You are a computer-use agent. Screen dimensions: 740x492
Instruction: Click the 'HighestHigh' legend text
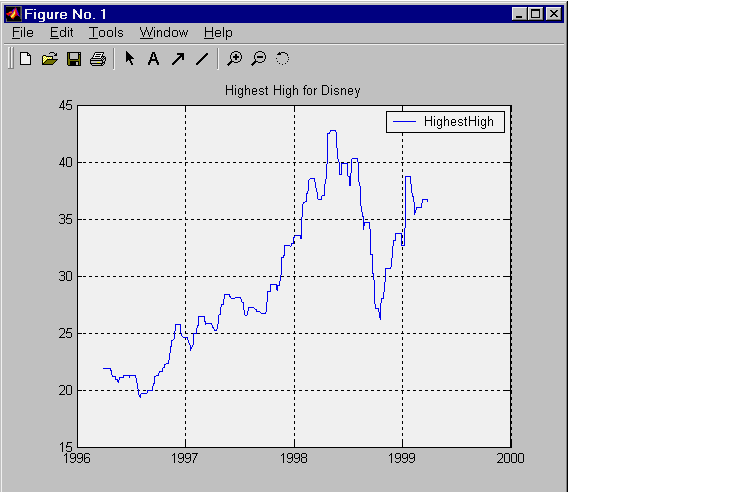point(459,122)
